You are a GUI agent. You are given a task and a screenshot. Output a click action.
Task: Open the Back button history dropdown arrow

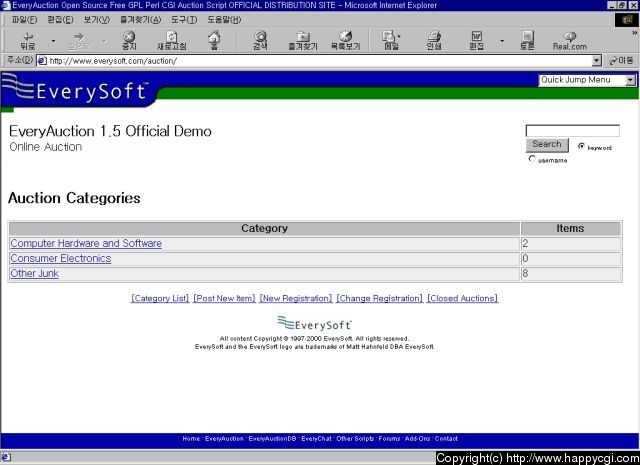pyautogui.click(x=53, y=41)
